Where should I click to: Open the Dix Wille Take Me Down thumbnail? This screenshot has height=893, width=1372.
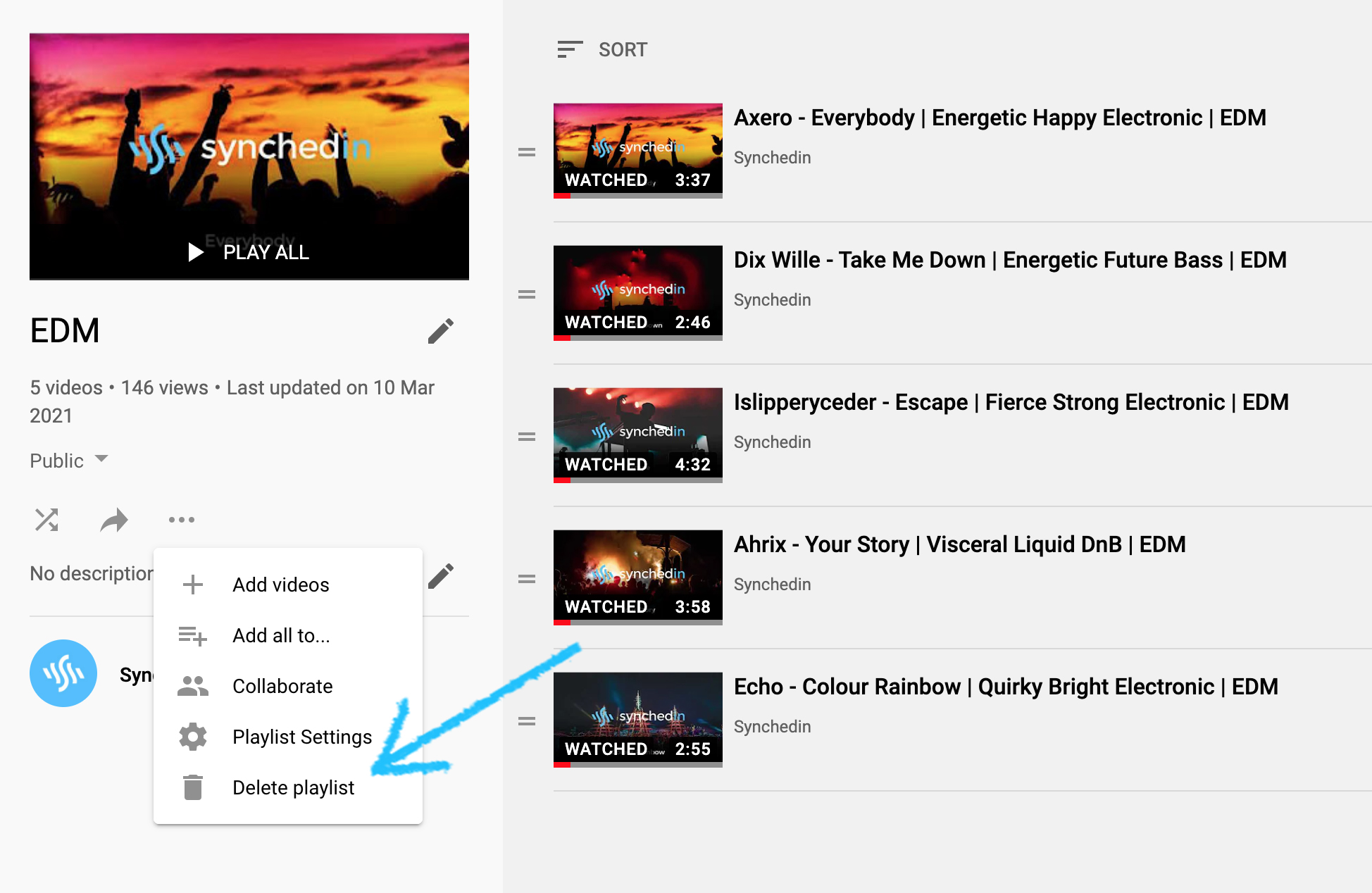[x=638, y=293]
